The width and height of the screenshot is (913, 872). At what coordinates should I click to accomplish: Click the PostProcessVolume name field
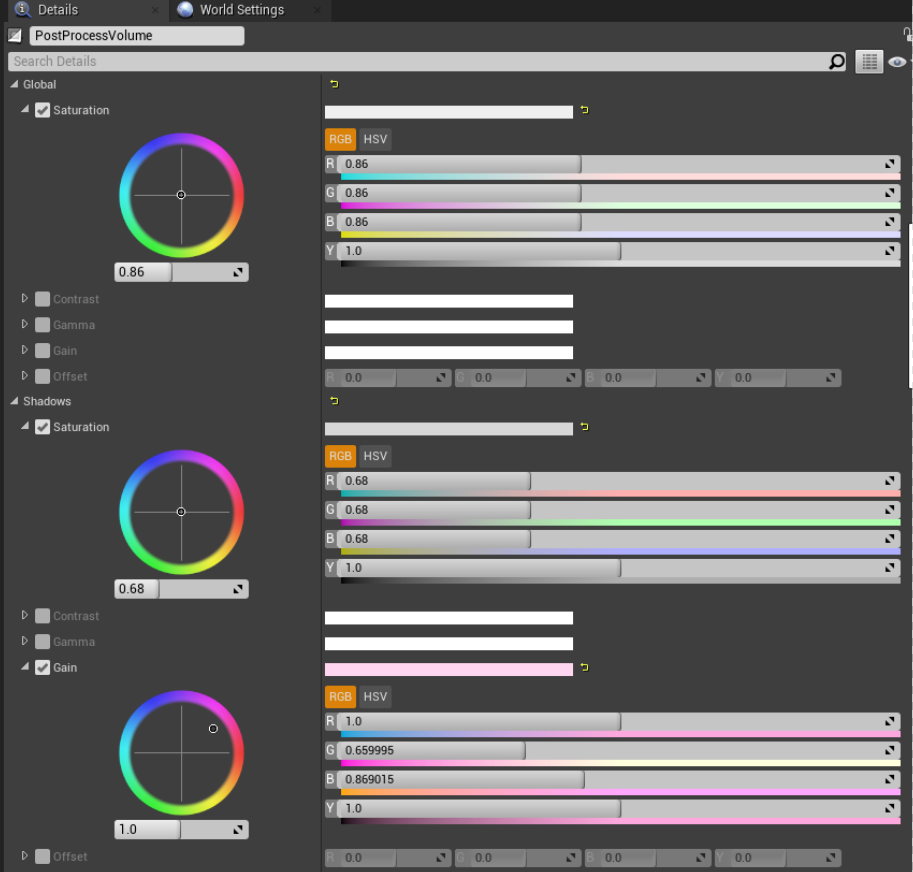137,36
